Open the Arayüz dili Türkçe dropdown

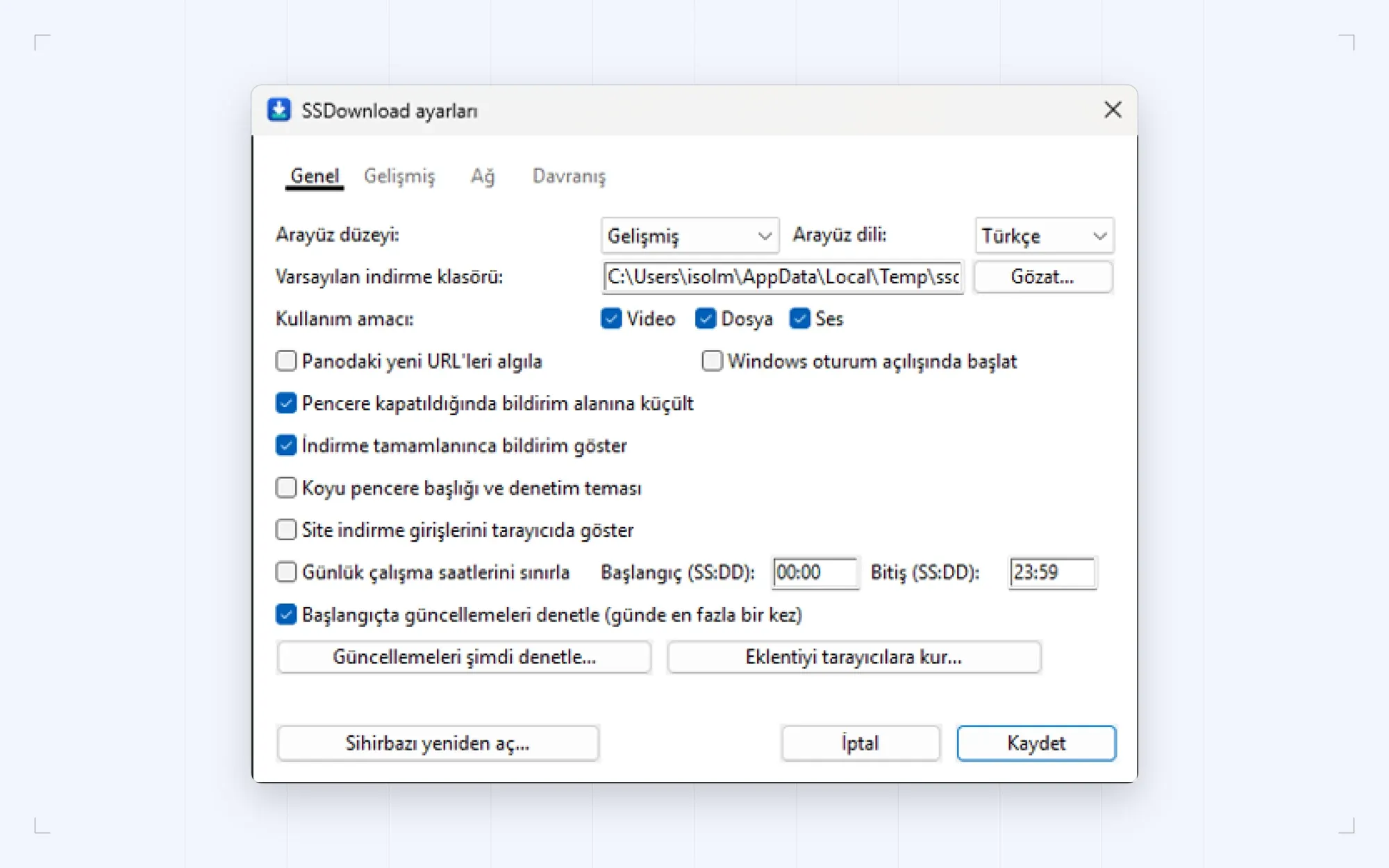point(1045,236)
